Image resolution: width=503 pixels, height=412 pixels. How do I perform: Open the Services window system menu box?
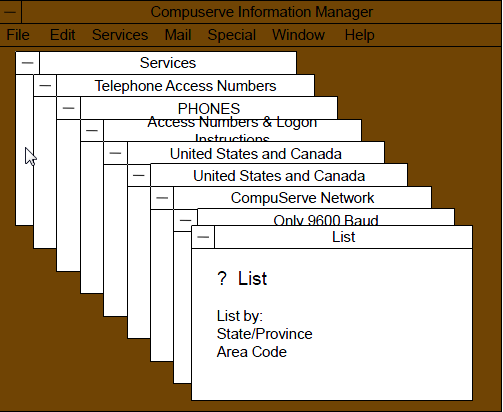pos(27,63)
